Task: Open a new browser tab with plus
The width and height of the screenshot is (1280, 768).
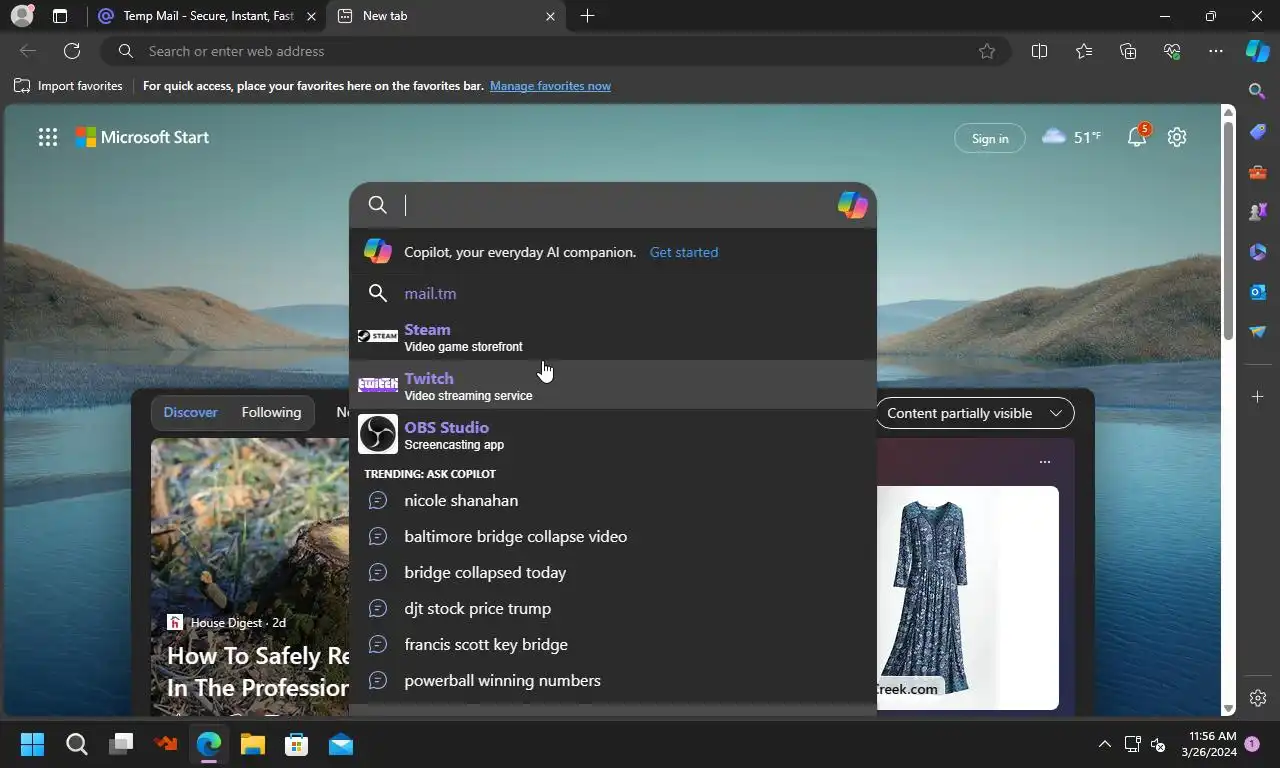Action: pyautogui.click(x=587, y=16)
